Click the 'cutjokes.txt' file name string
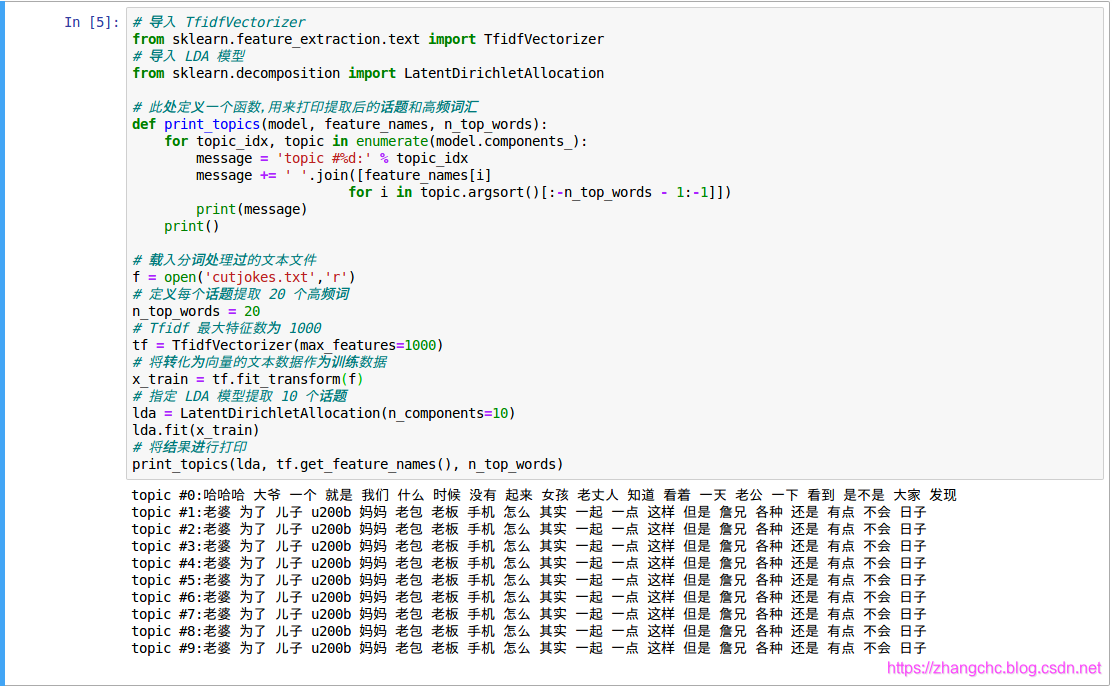Viewport: 1112px width, 687px height. (x=260, y=277)
